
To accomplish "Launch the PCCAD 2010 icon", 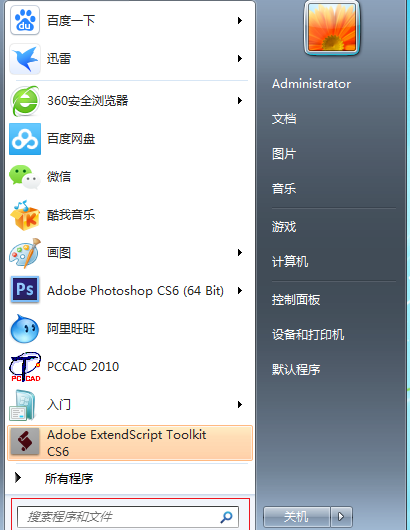I will 25,367.
